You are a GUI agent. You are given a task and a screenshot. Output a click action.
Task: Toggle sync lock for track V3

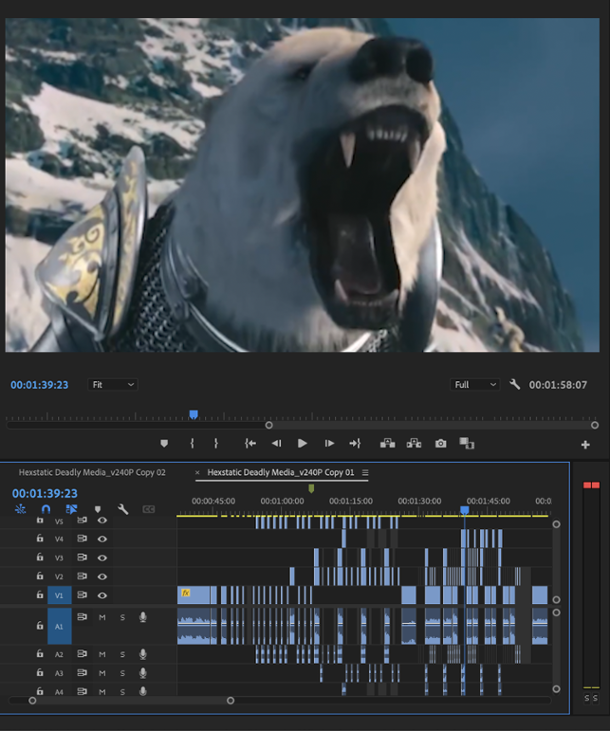pyautogui.click(x=82, y=557)
